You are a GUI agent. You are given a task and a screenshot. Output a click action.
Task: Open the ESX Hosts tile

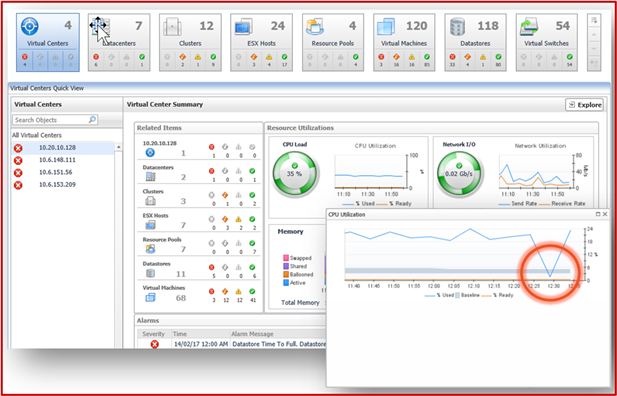pos(261,43)
